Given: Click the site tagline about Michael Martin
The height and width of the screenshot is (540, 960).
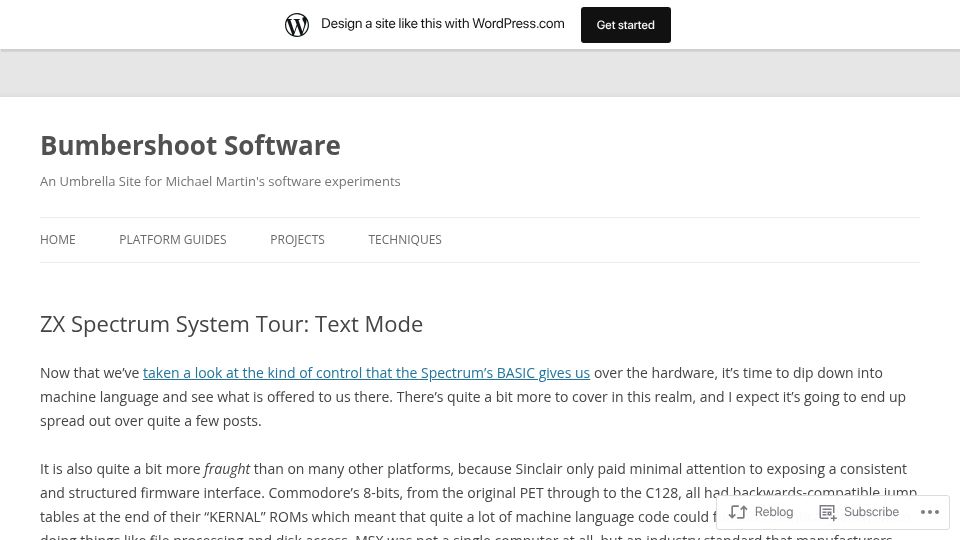Looking at the screenshot, I should pyautogui.click(x=220, y=181).
